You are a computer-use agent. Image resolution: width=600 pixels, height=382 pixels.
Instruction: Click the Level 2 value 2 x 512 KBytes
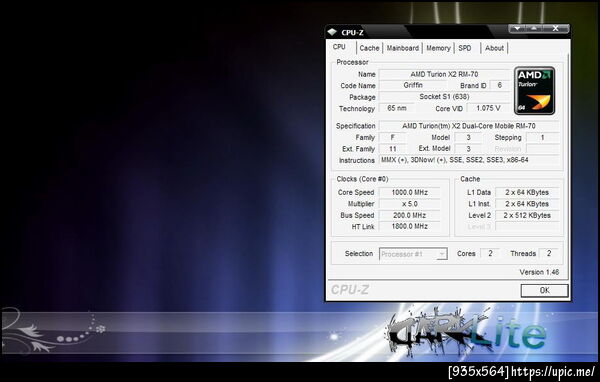click(527, 215)
